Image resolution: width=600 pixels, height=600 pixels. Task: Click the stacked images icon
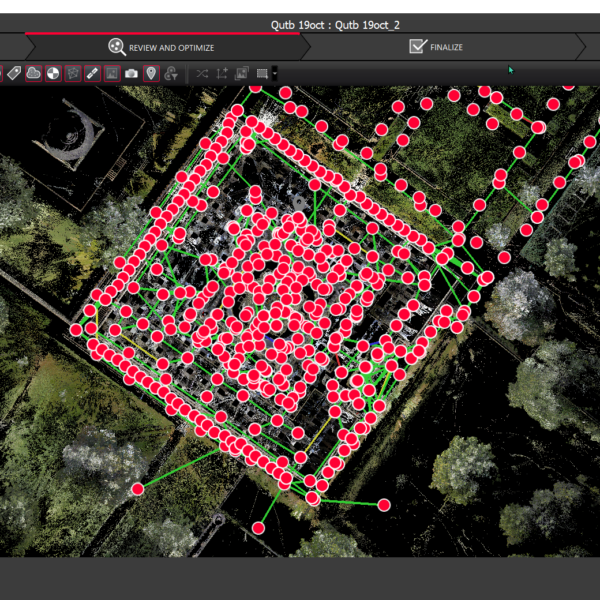click(241, 73)
